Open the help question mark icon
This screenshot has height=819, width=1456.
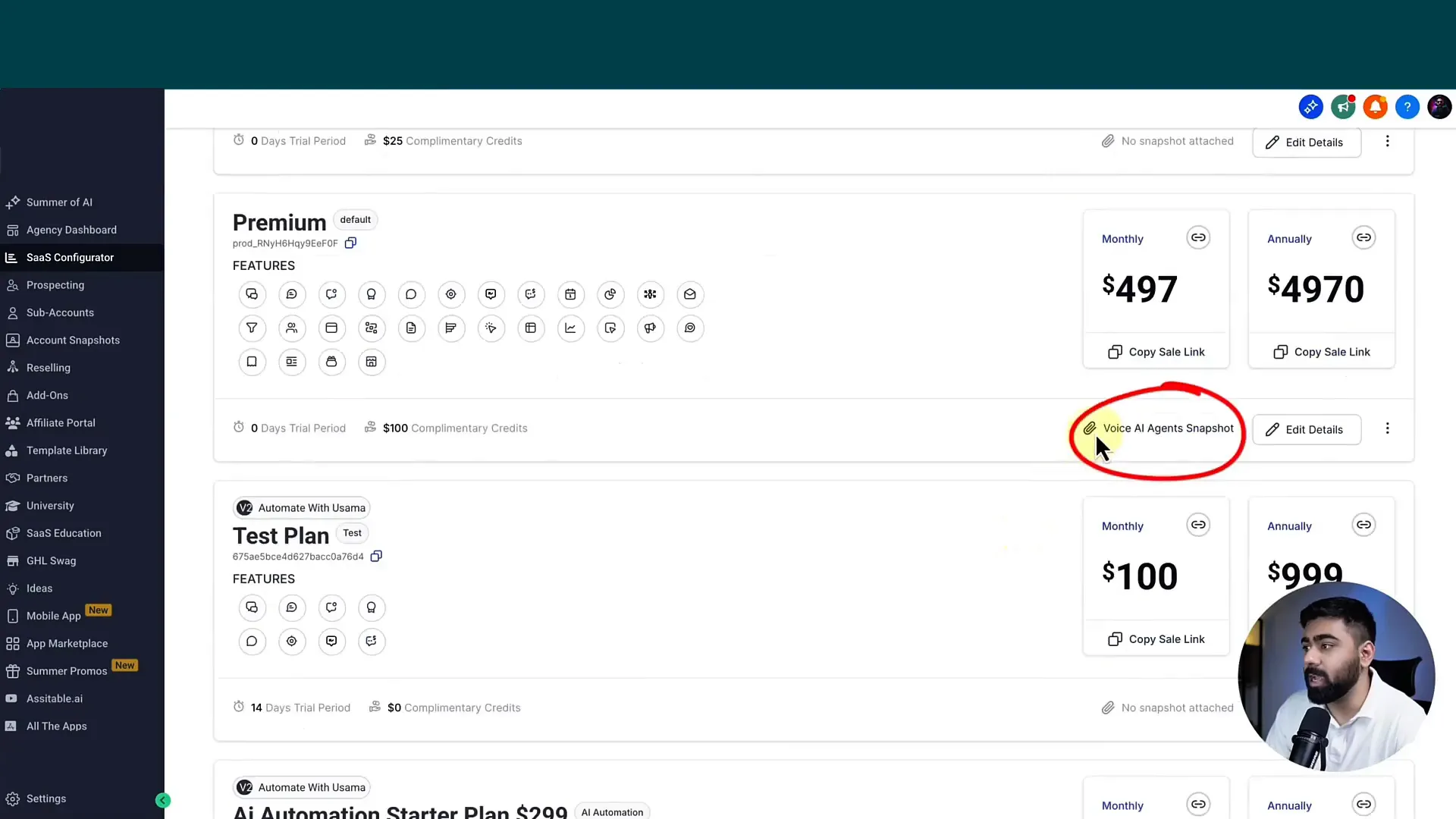tap(1407, 107)
